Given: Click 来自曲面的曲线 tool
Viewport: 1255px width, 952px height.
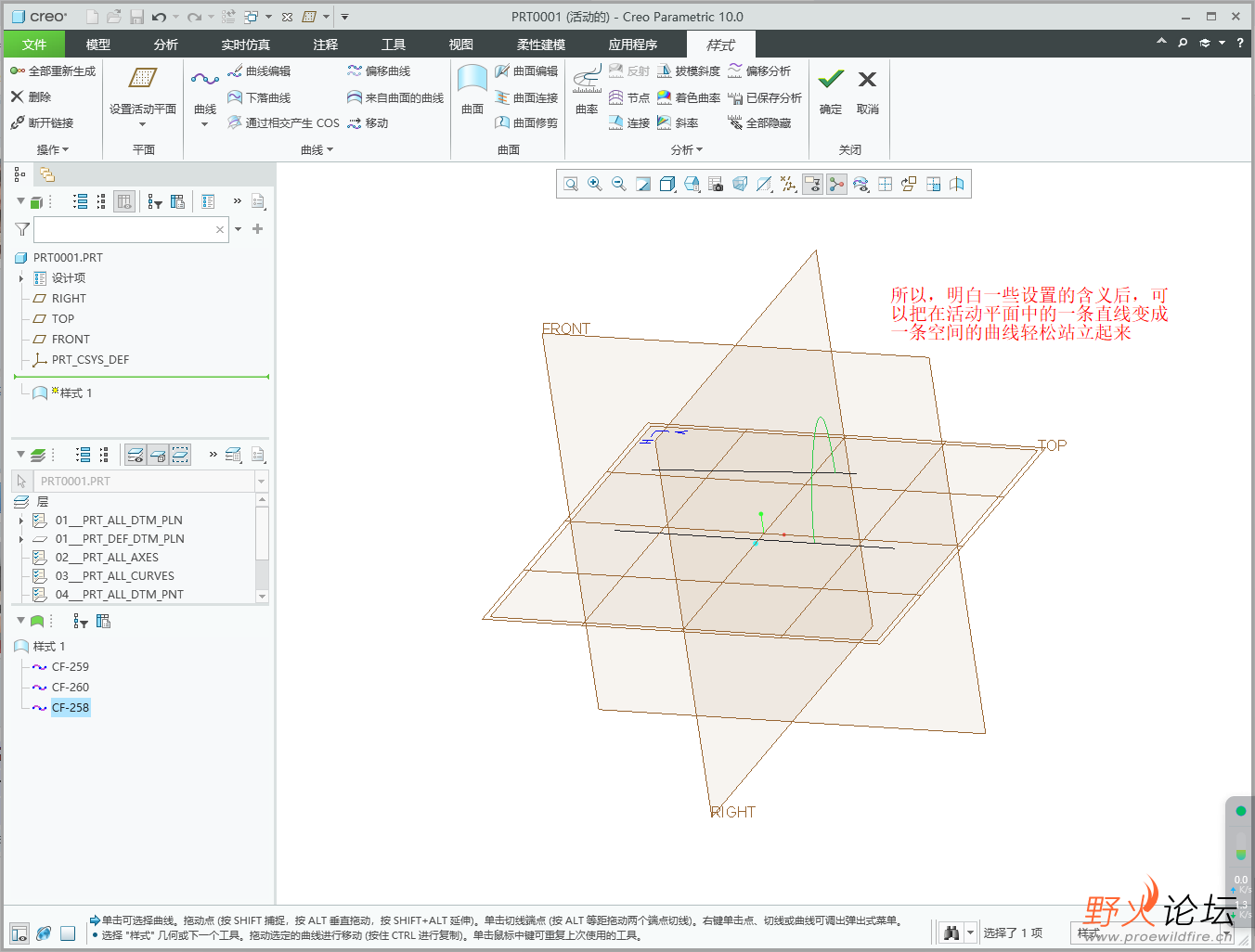Looking at the screenshot, I should coord(395,97).
